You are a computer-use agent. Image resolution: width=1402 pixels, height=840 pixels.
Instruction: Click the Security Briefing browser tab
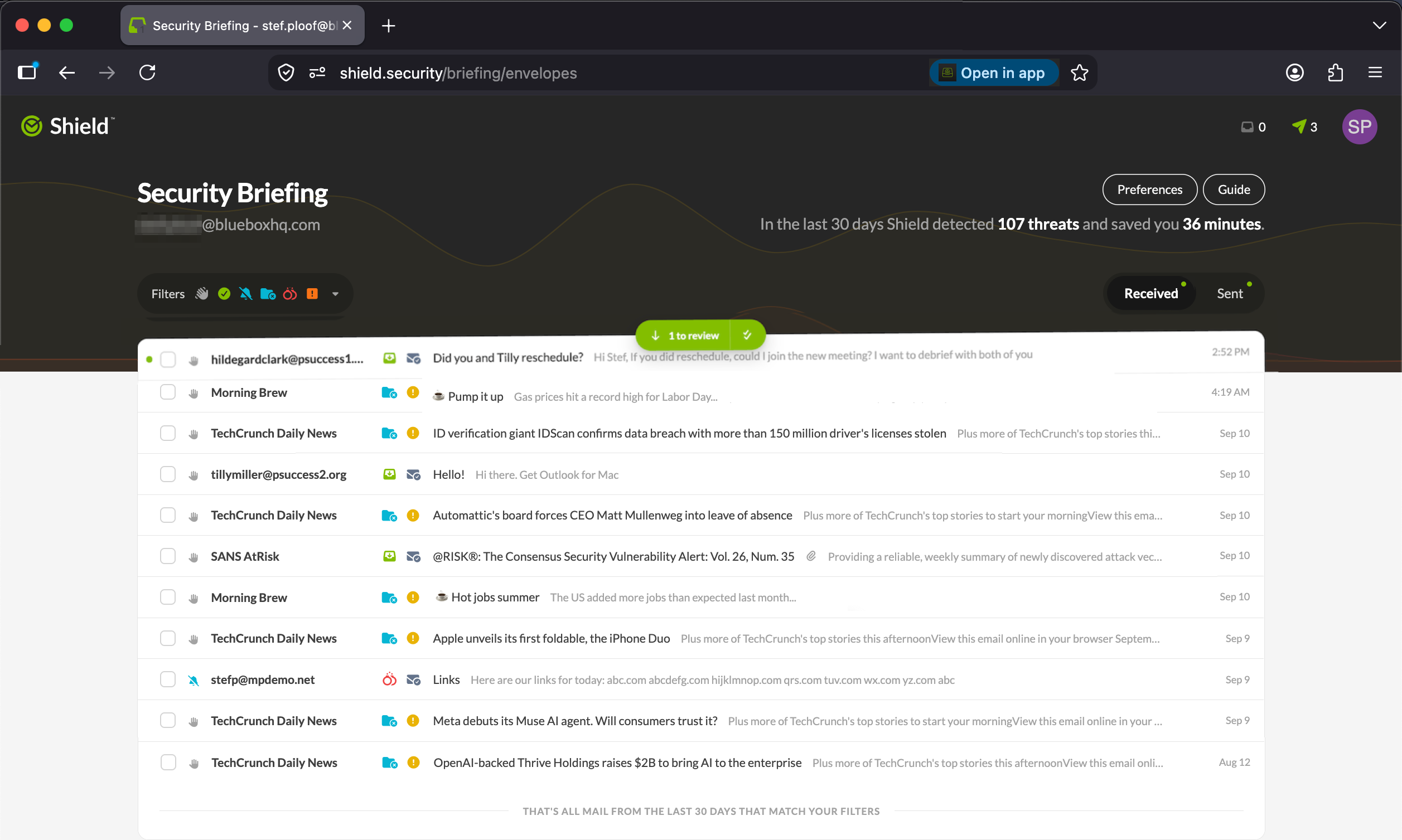pos(243,26)
